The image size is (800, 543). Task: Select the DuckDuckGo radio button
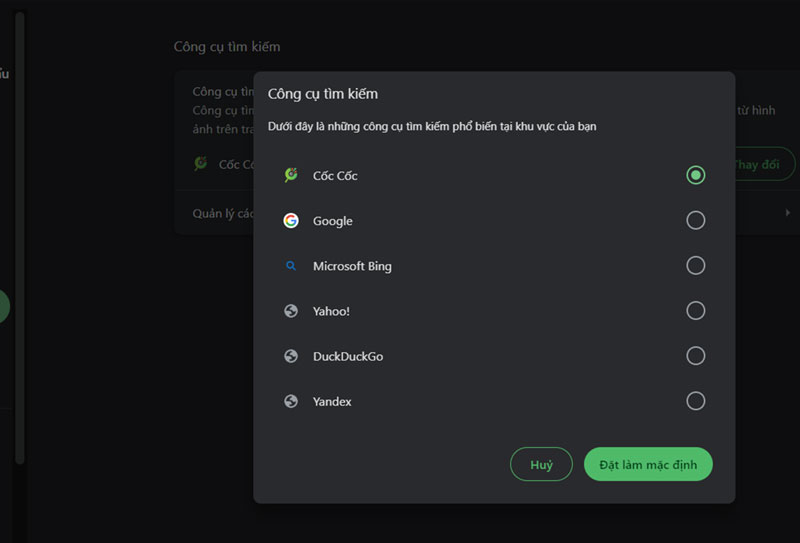click(696, 356)
